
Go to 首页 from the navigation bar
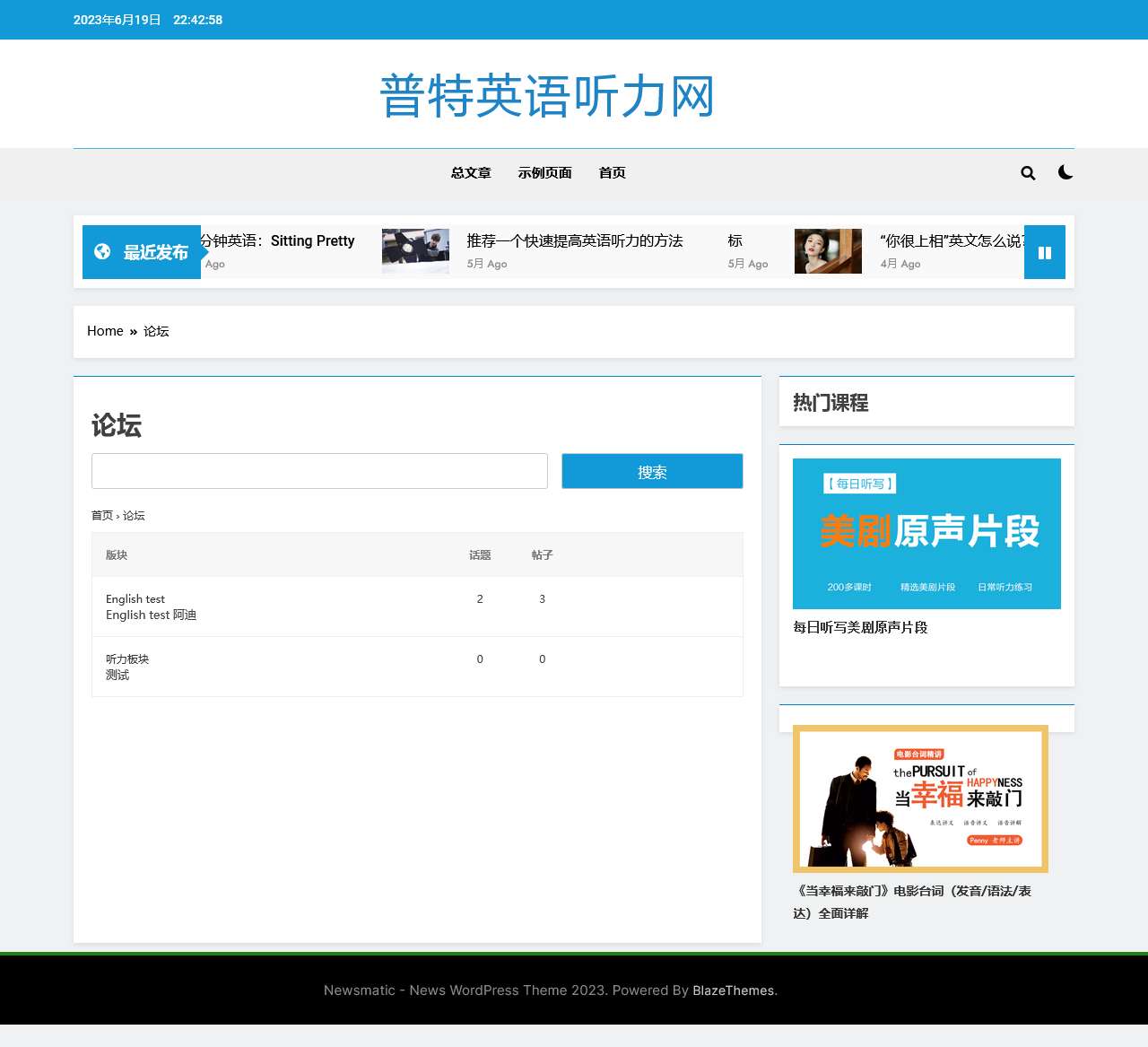[613, 172]
